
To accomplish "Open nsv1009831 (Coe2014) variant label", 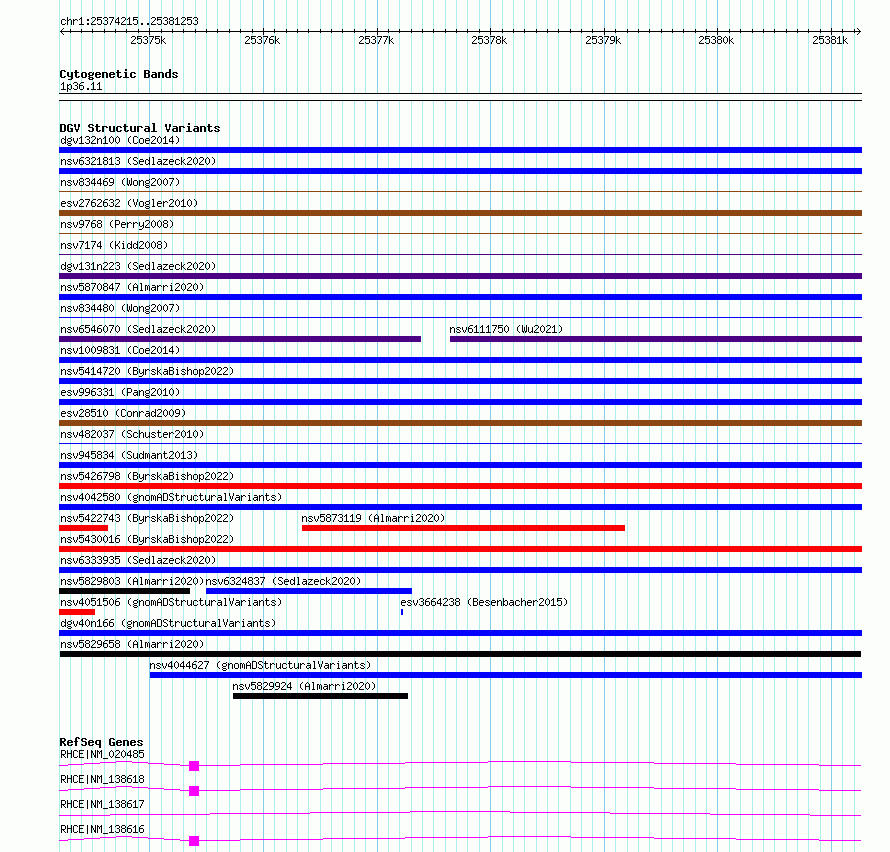I will pos(120,350).
